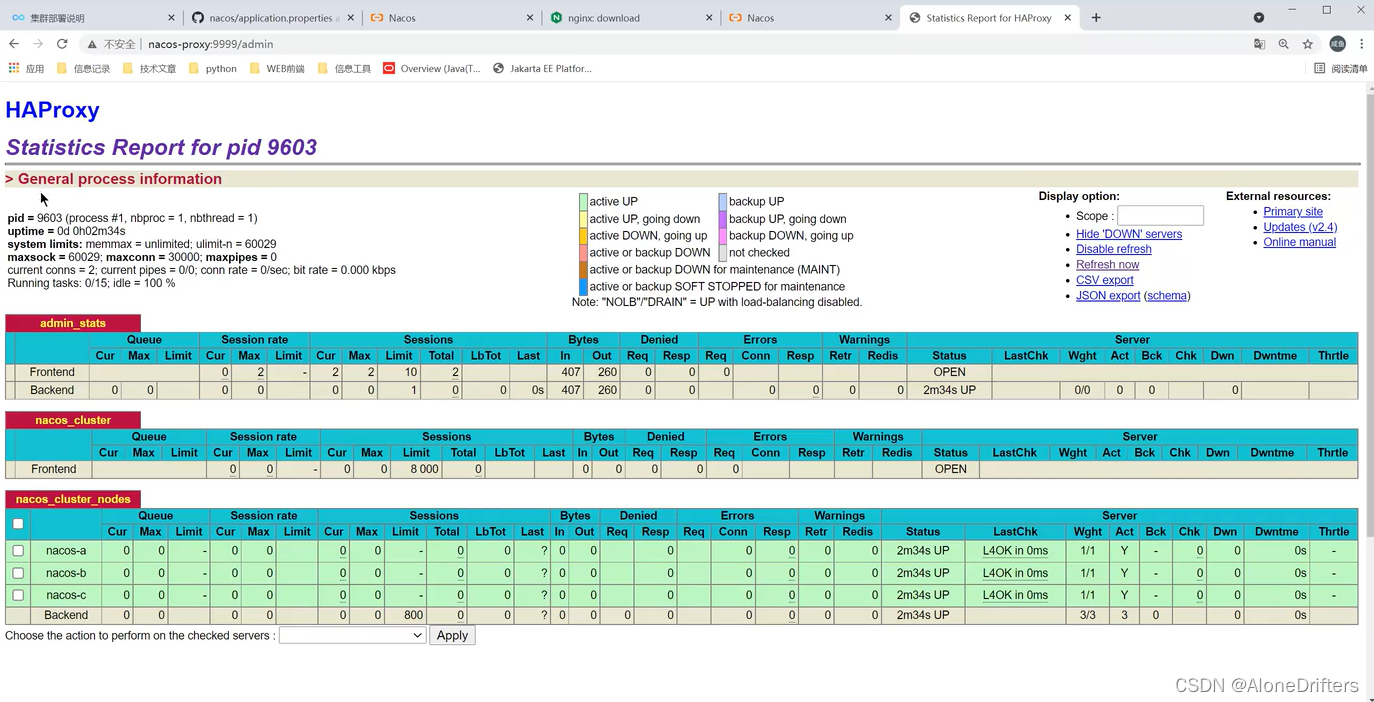Open the admin_stats proxy name link
The width and height of the screenshot is (1374, 702).
coord(73,323)
